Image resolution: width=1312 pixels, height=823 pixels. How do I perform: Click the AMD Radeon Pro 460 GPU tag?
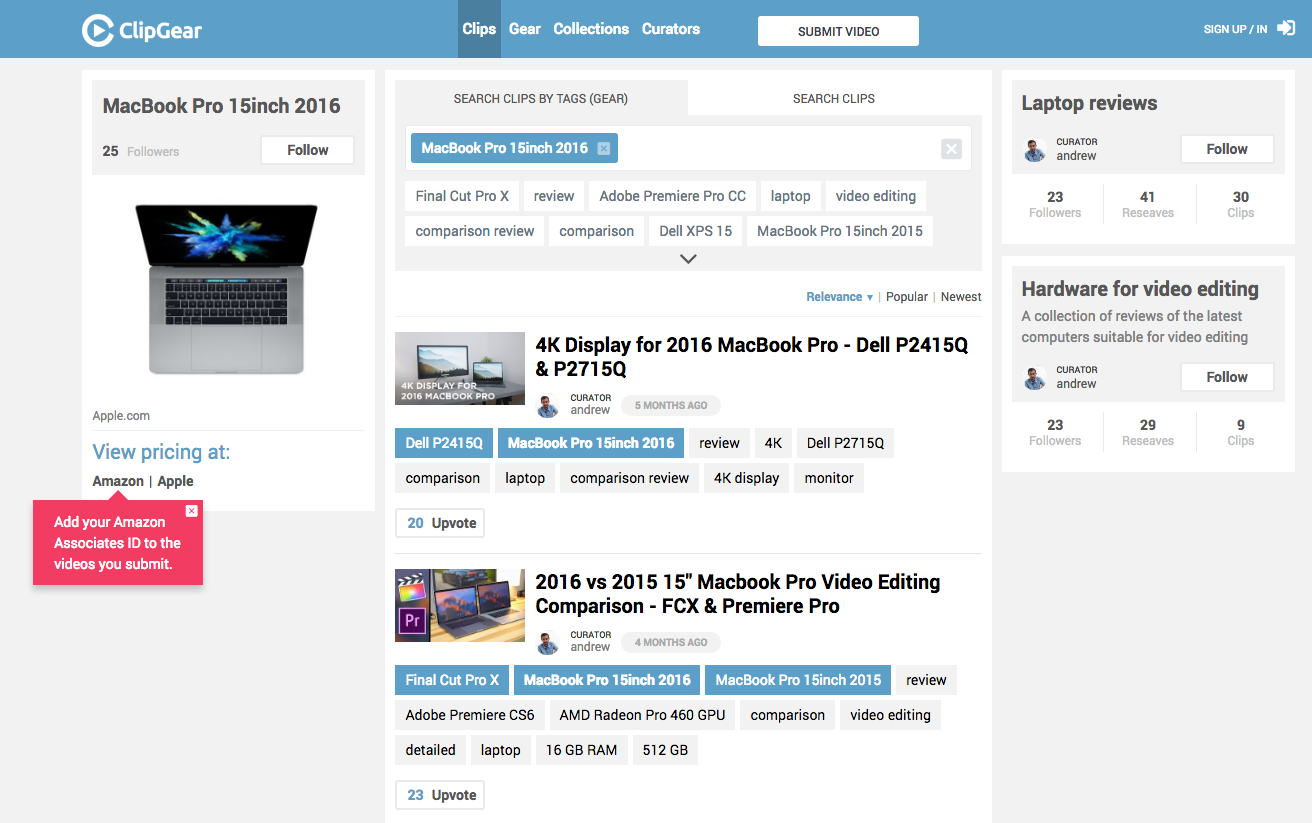click(642, 715)
